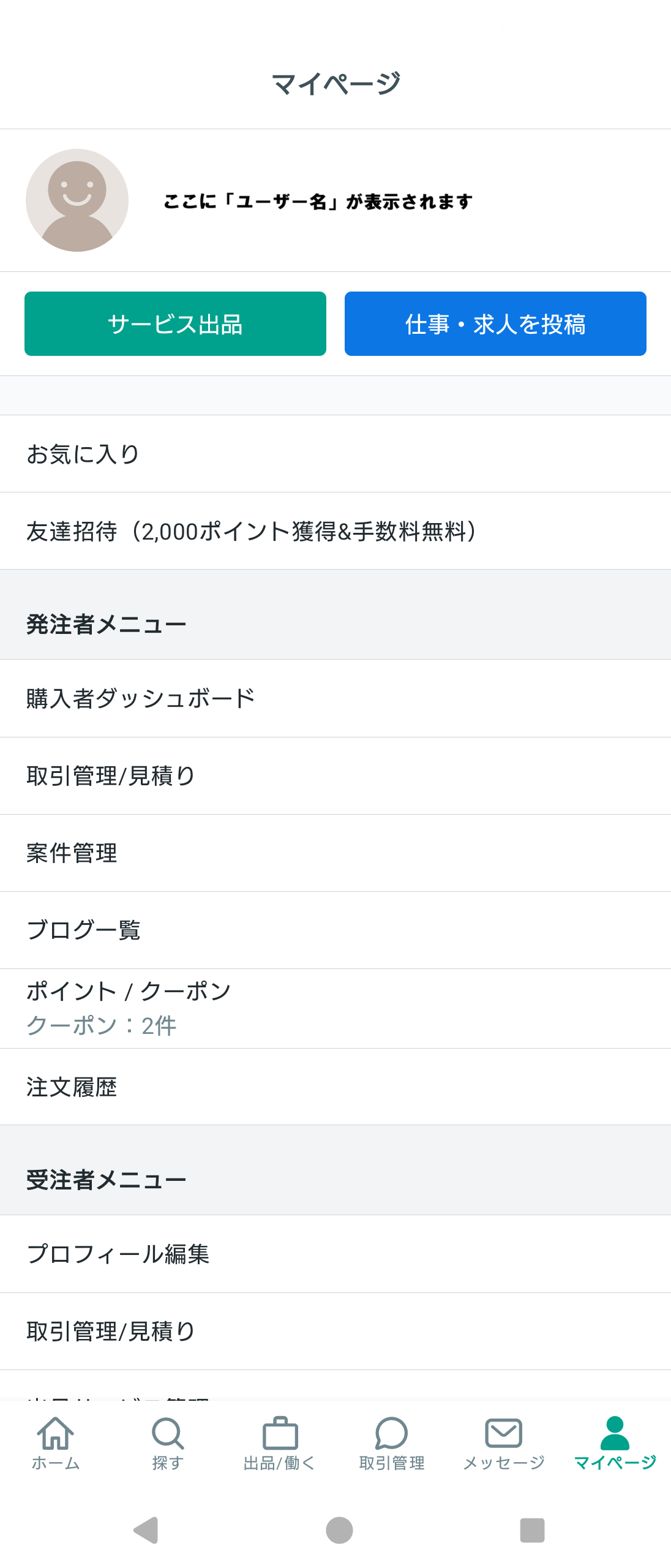Tap the マイページ person icon
671x1568 pixels.
615,1433
